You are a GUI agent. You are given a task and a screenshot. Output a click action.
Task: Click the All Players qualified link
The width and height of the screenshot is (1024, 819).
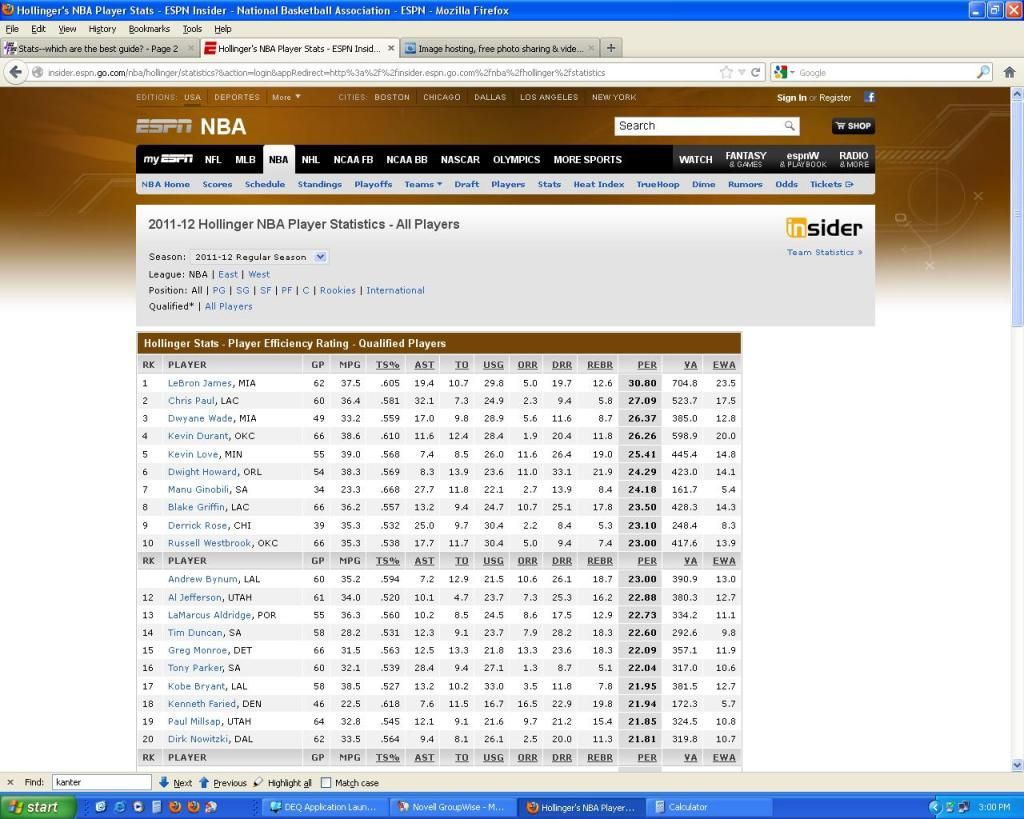point(229,306)
